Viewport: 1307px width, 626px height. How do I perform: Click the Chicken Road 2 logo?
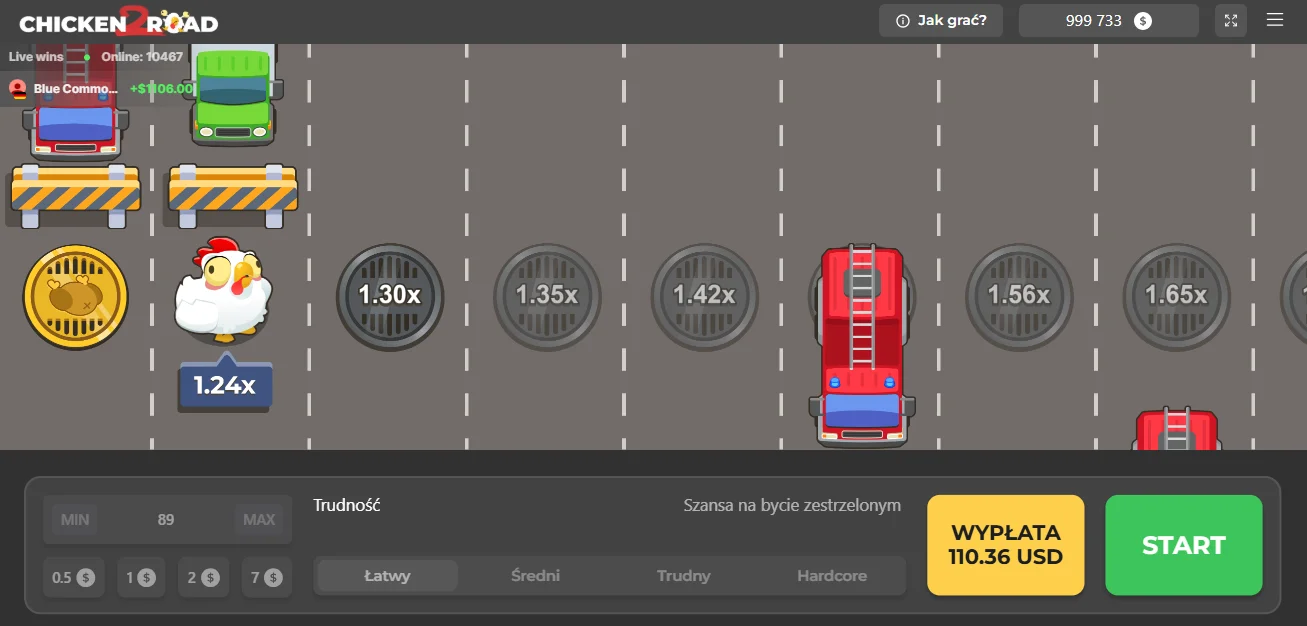[x=118, y=21]
